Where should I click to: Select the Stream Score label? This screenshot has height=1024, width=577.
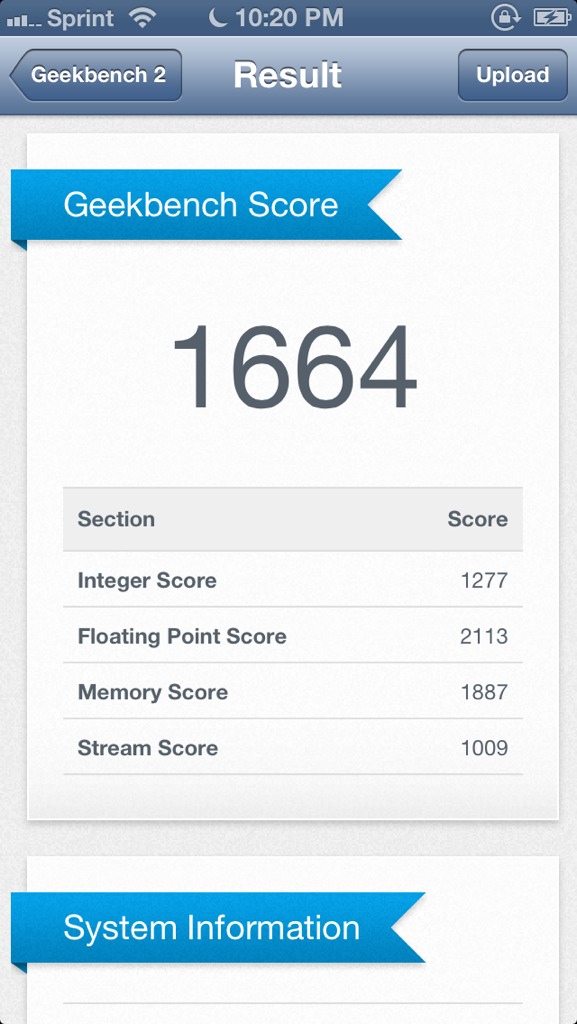coord(148,748)
